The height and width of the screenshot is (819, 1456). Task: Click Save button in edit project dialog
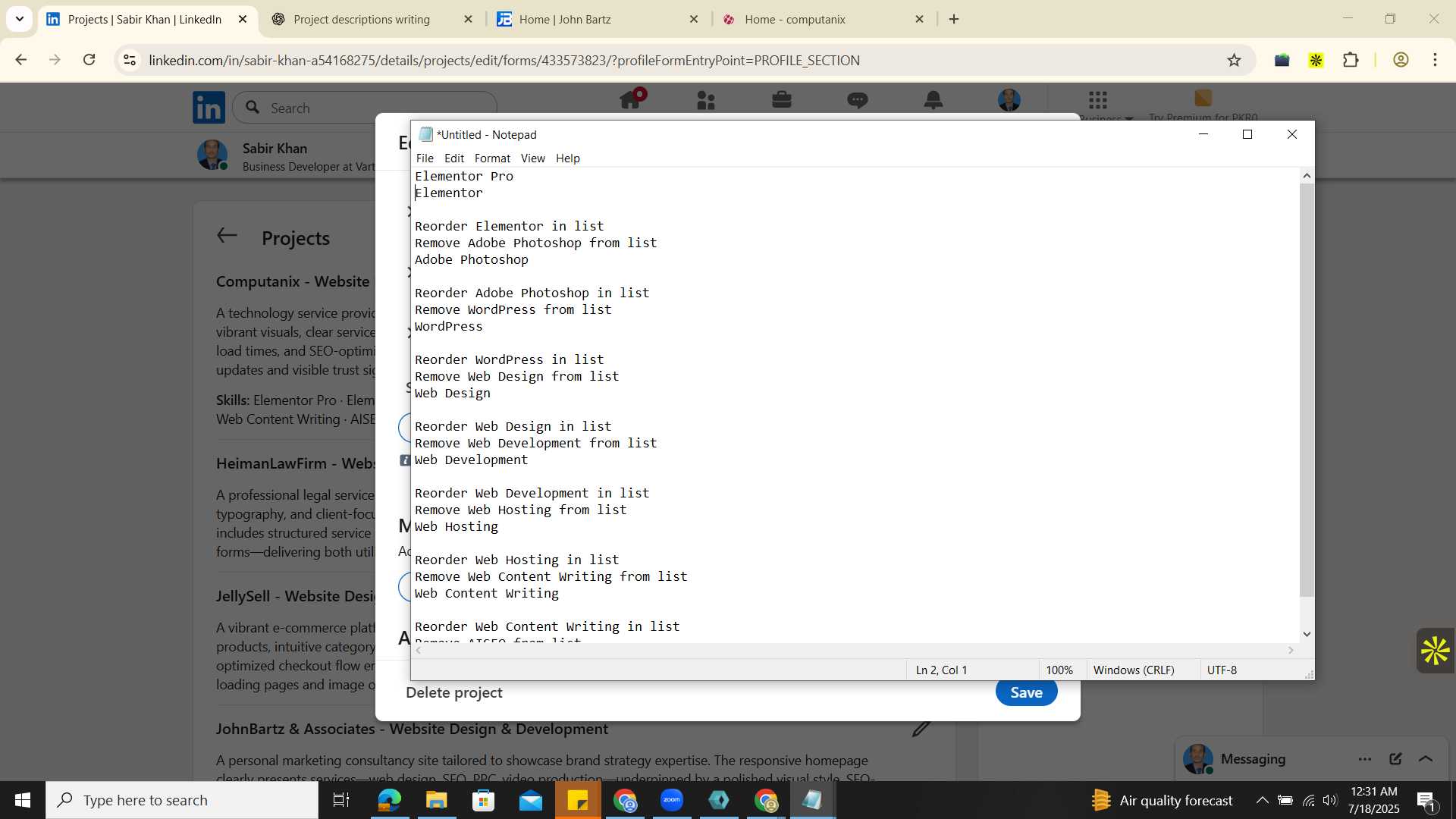pyautogui.click(x=1026, y=692)
